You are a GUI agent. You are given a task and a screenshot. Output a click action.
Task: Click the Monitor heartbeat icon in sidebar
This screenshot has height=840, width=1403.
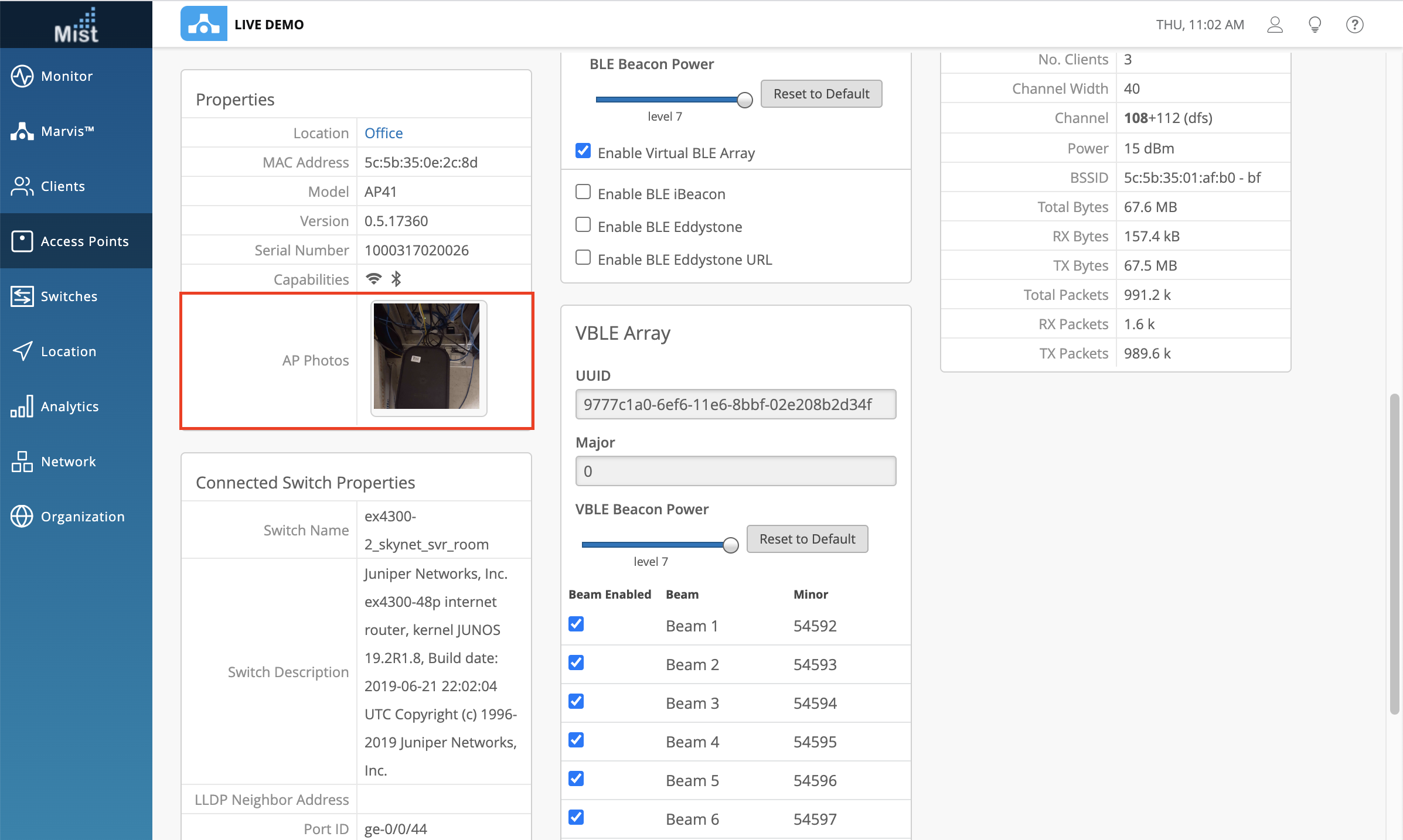pyautogui.click(x=22, y=76)
